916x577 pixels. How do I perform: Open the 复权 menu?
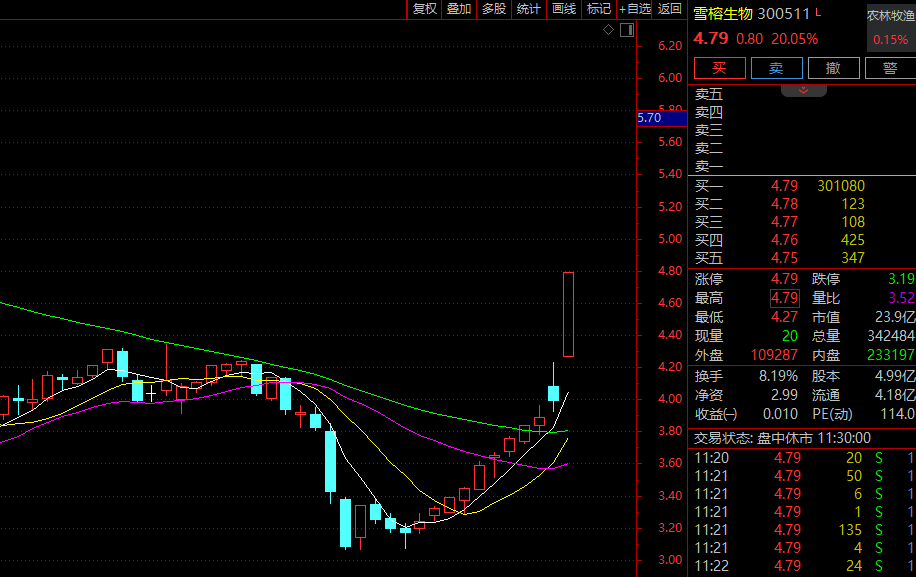coord(425,9)
